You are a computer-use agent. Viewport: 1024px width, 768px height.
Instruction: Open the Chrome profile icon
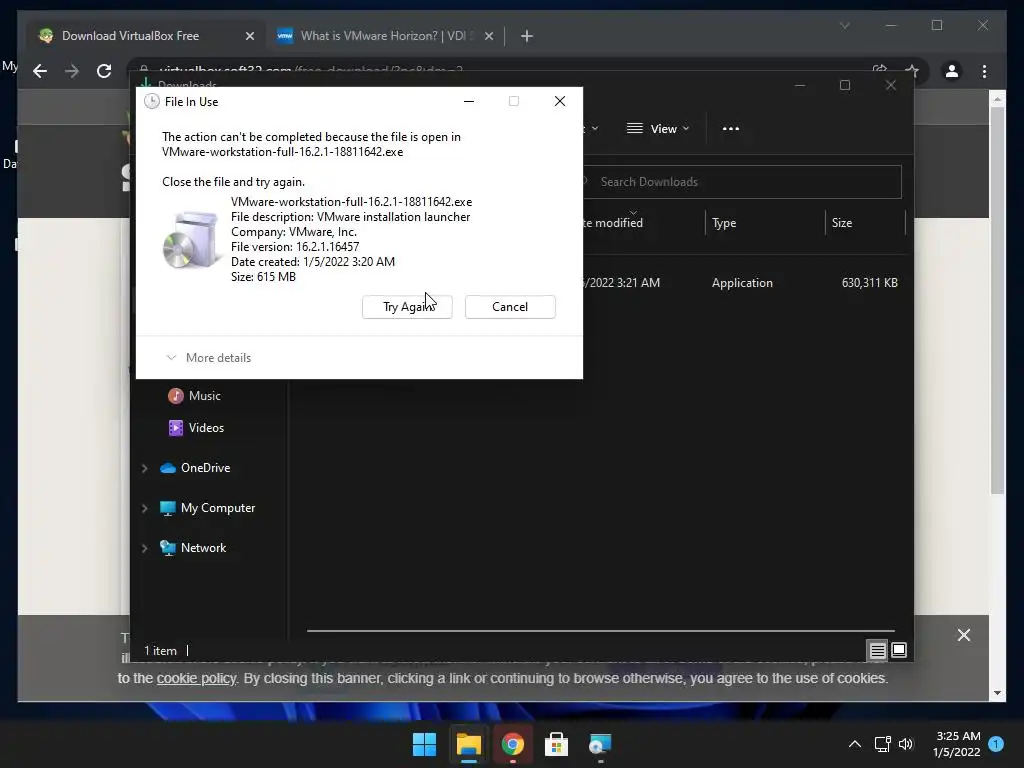(x=952, y=71)
